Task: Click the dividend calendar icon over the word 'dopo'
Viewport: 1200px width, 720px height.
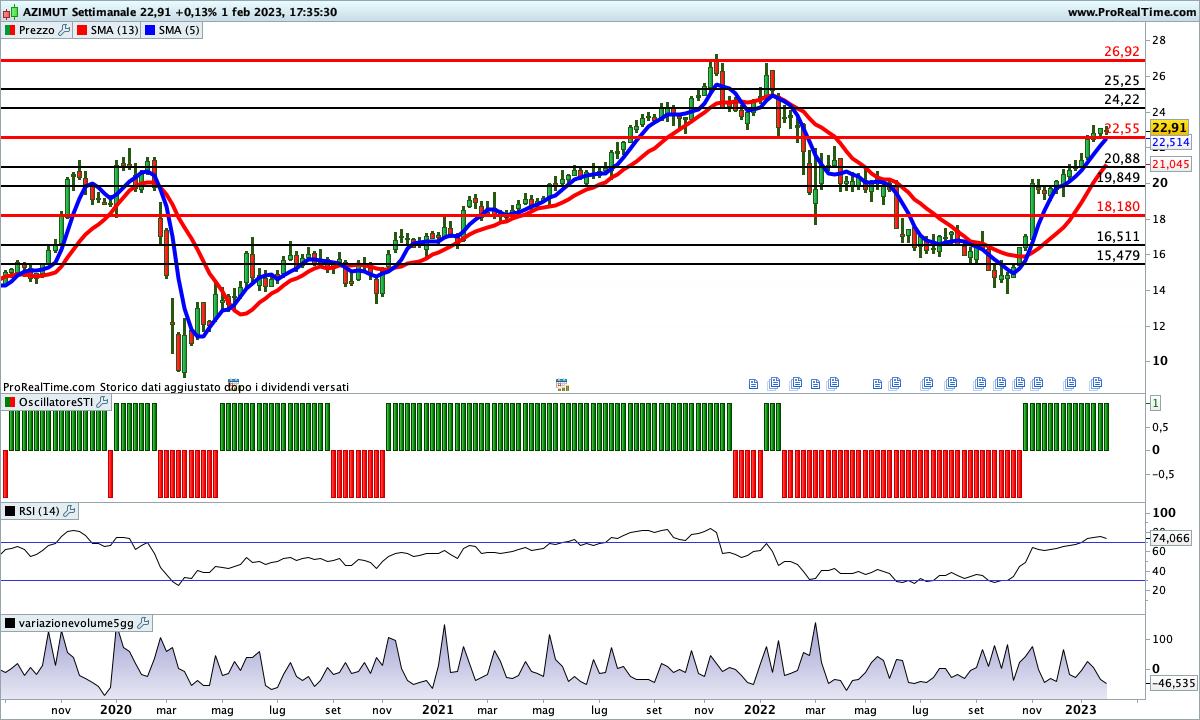Action: pos(236,383)
